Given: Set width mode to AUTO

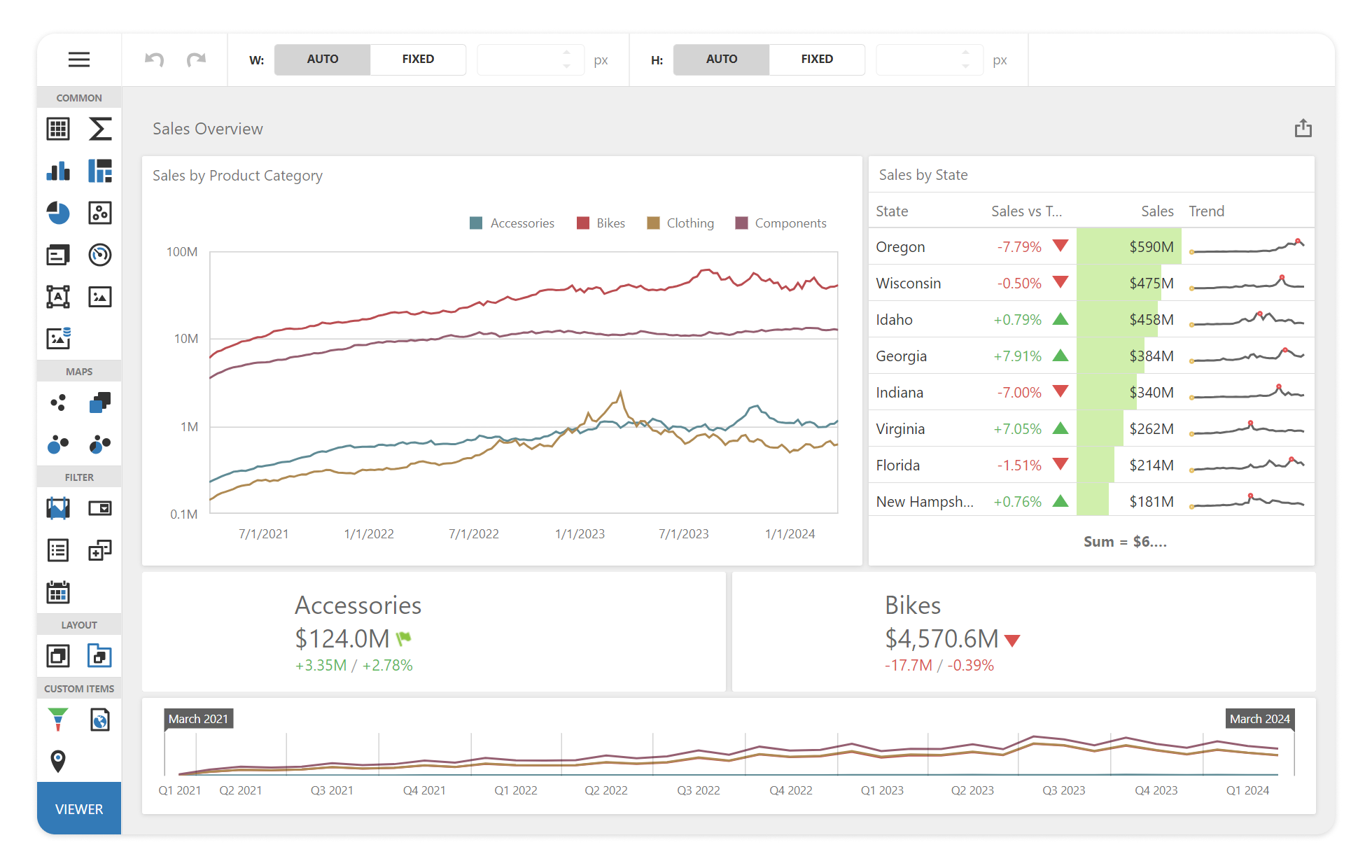Looking at the screenshot, I should coord(322,59).
